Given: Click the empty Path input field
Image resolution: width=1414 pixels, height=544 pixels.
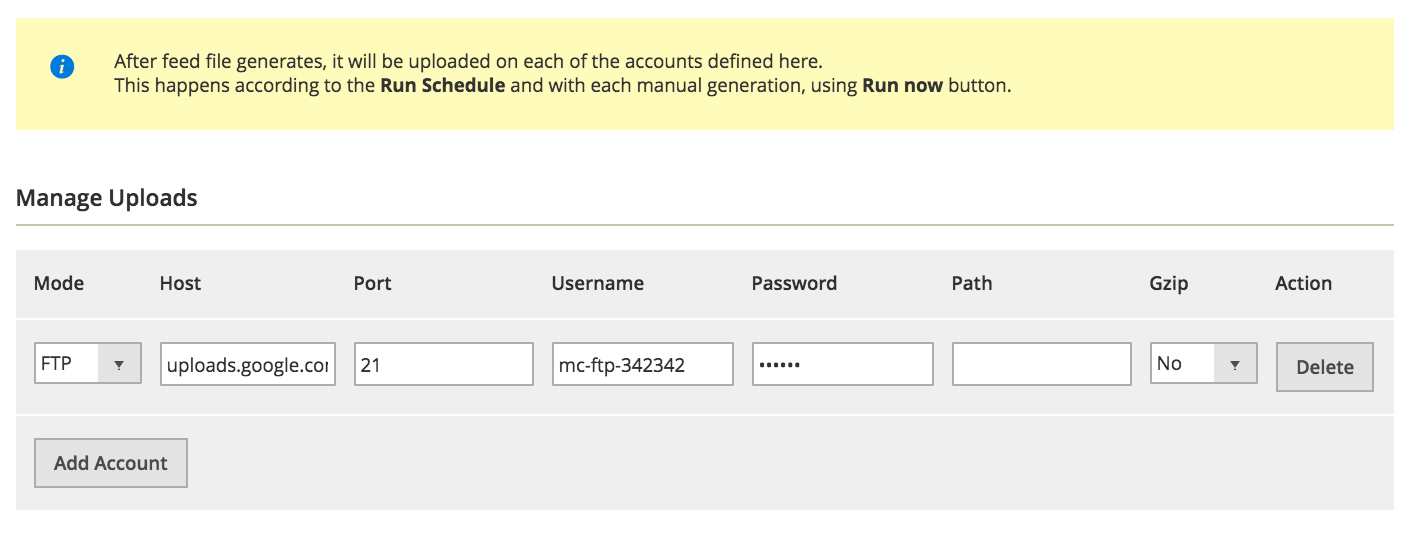Looking at the screenshot, I should tap(1042, 364).
